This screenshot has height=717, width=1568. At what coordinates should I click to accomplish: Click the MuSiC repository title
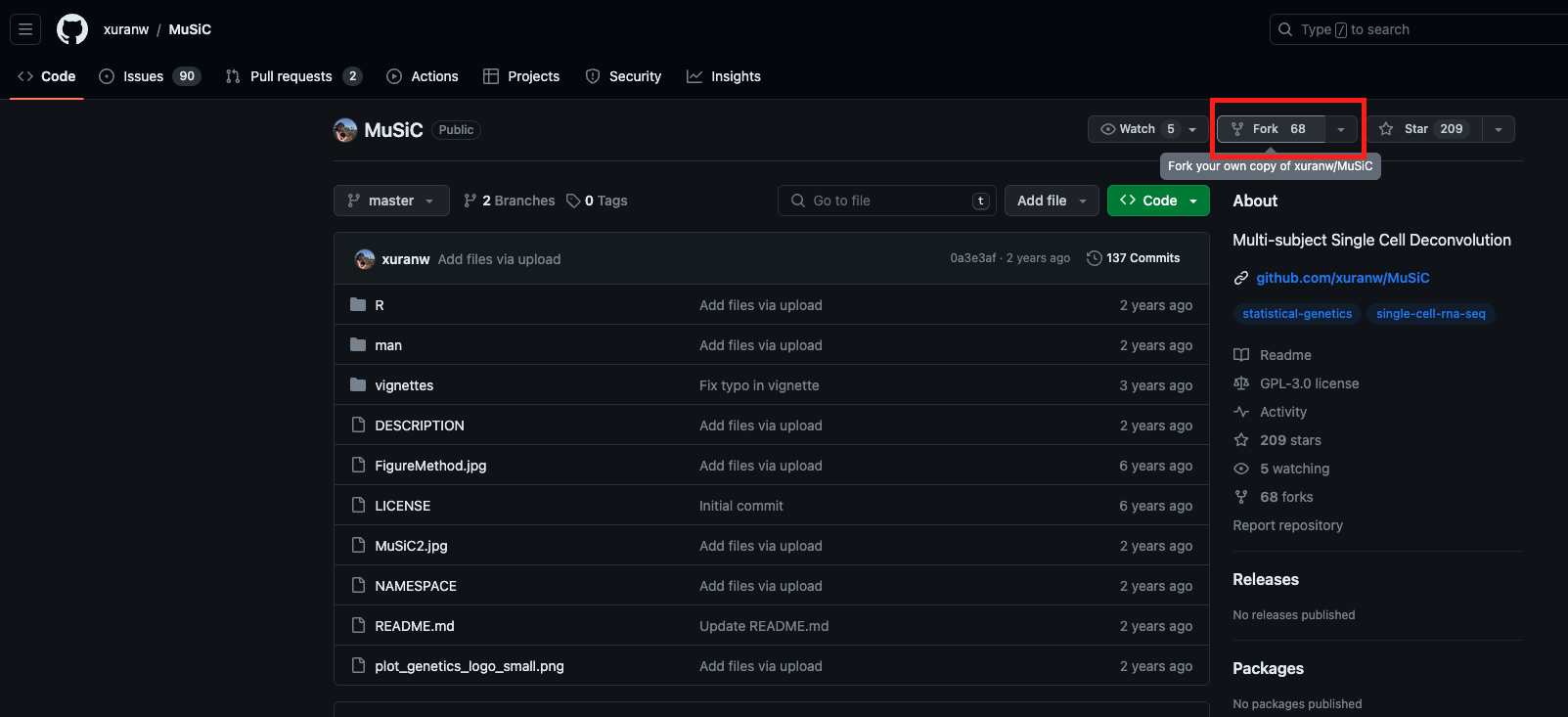point(394,130)
